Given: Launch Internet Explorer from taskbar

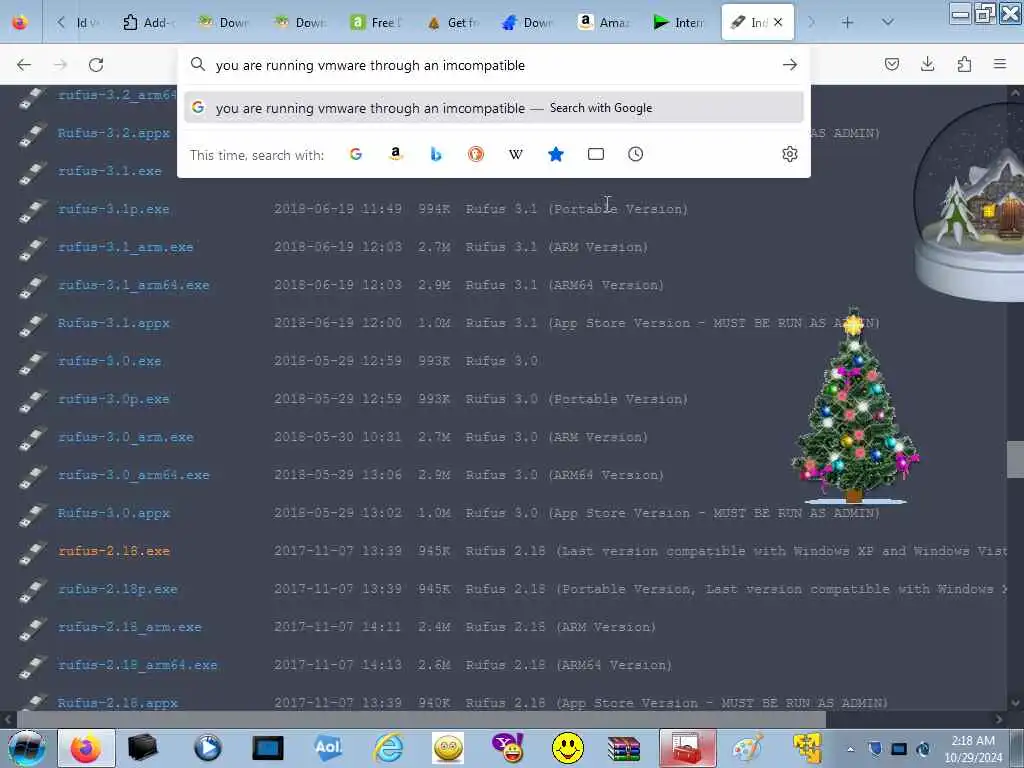Looking at the screenshot, I should coord(388,748).
